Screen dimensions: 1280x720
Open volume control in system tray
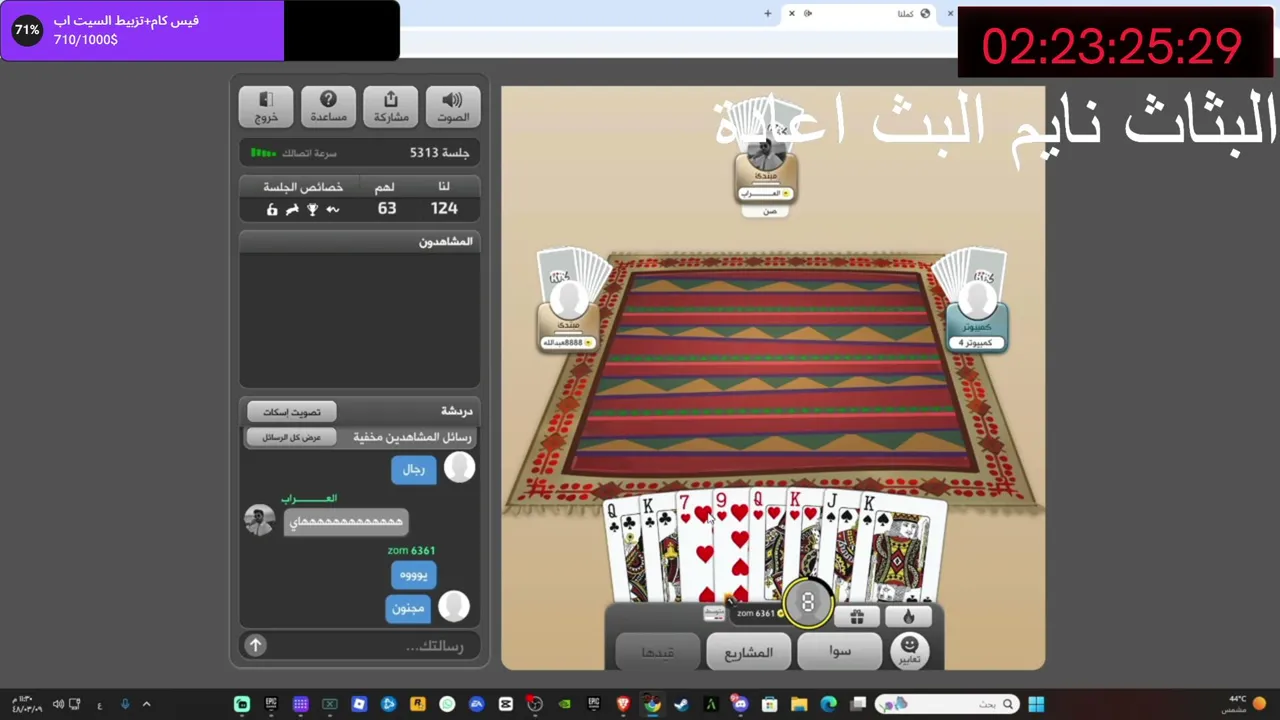[x=58, y=704]
